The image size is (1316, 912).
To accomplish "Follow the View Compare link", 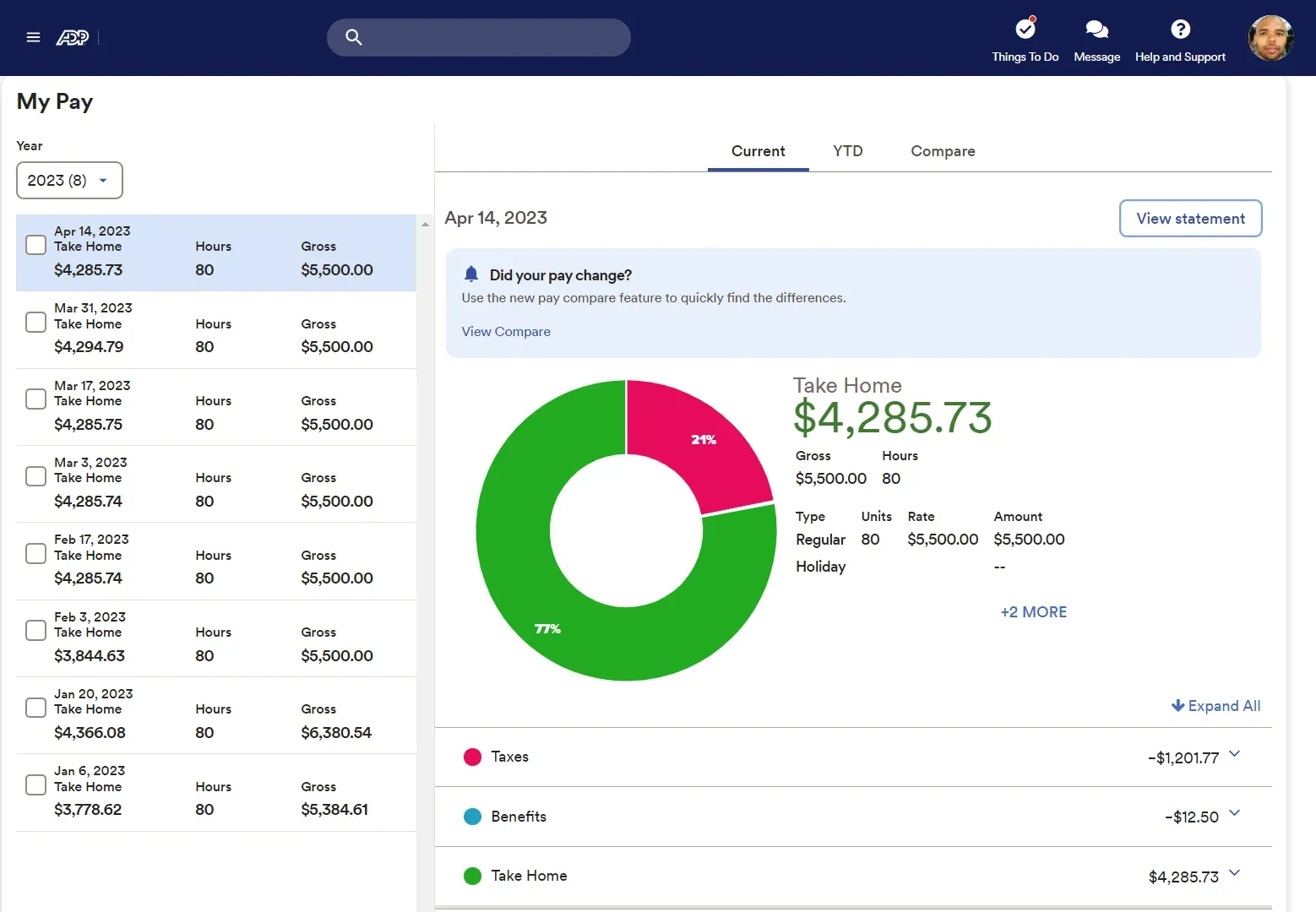I will click(506, 332).
